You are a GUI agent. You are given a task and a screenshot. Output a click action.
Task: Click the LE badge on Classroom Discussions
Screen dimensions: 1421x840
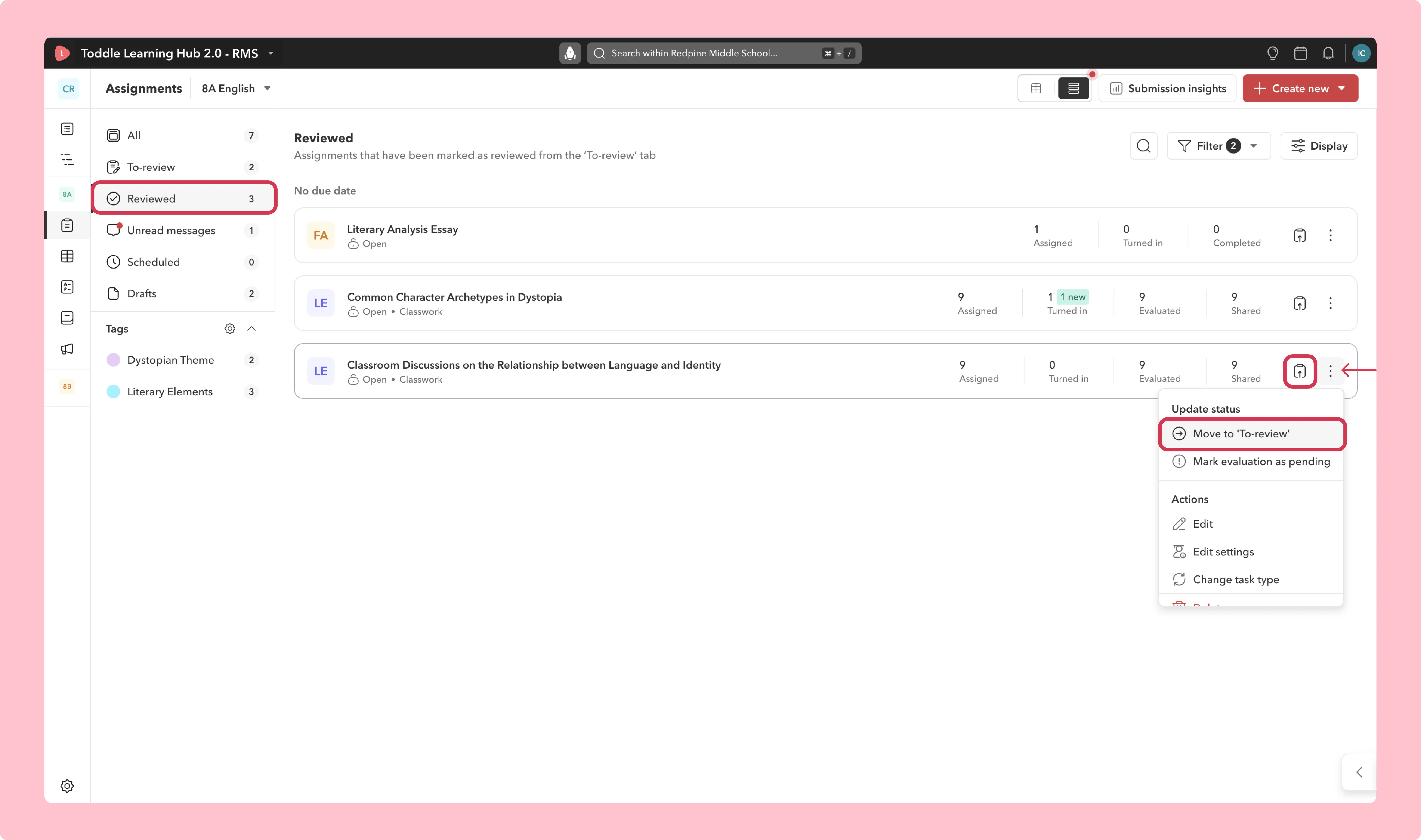321,371
